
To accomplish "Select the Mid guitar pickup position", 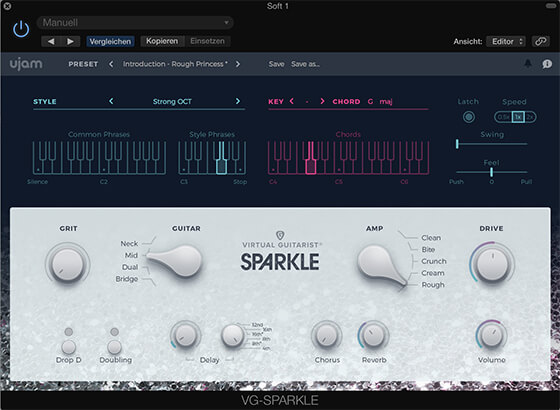I will click(x=131, y=255).
